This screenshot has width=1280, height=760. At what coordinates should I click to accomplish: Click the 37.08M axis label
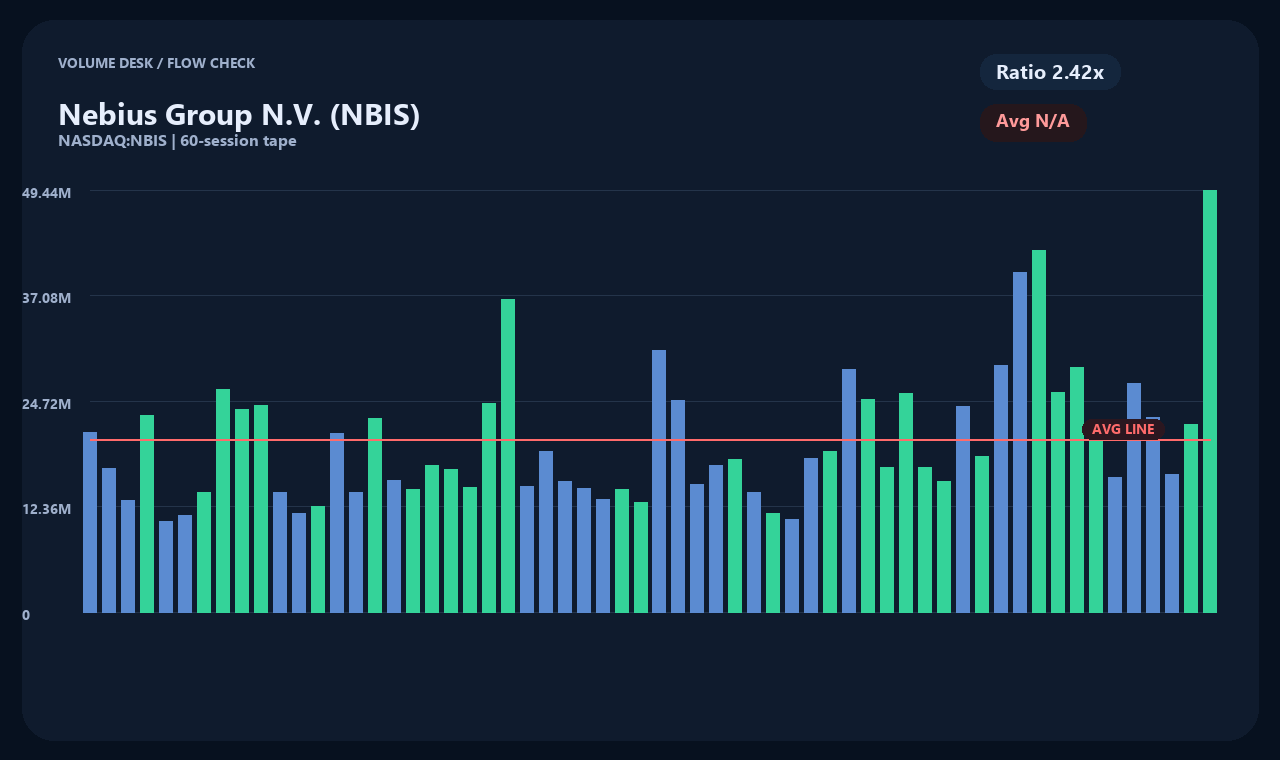pyautogui.click(x=47, y=298)
